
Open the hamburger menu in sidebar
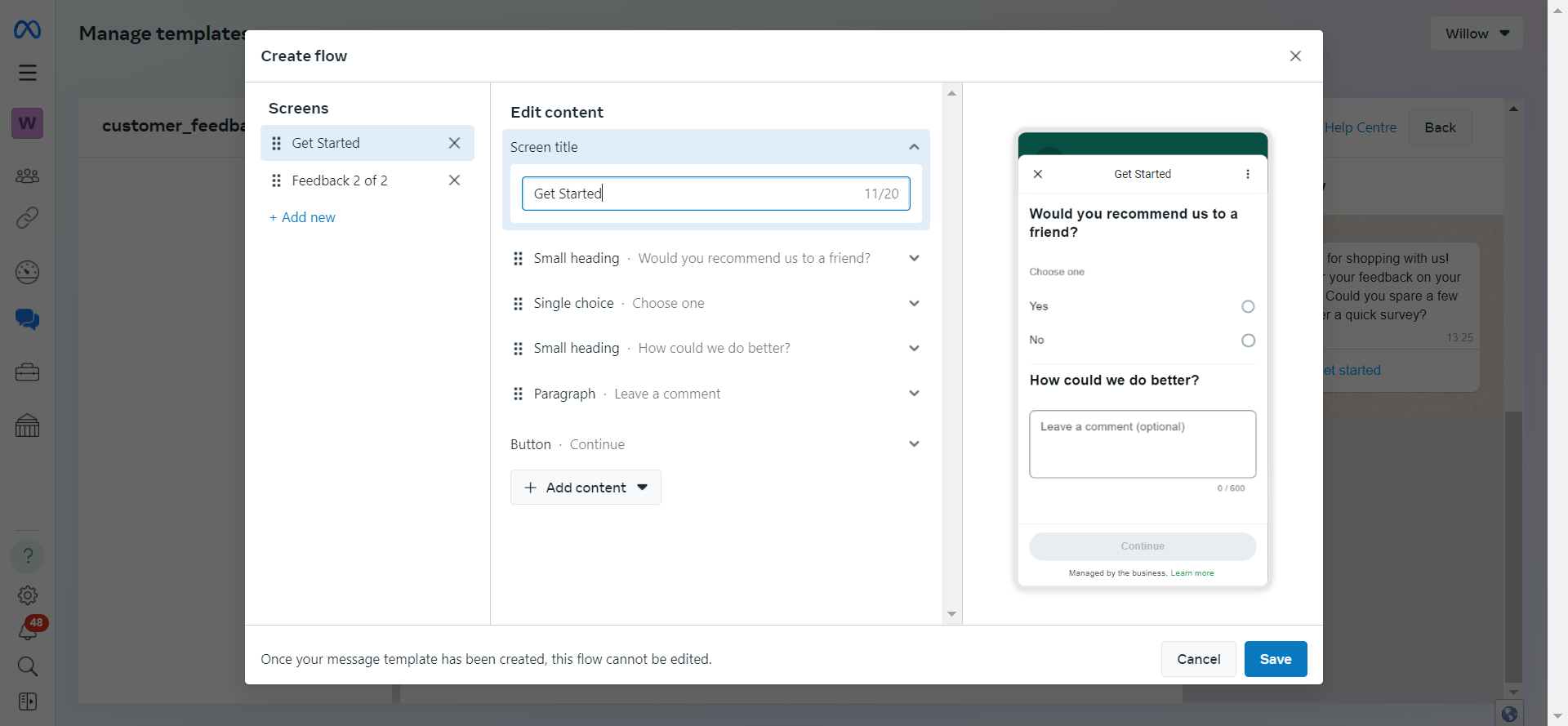(28, 73)
